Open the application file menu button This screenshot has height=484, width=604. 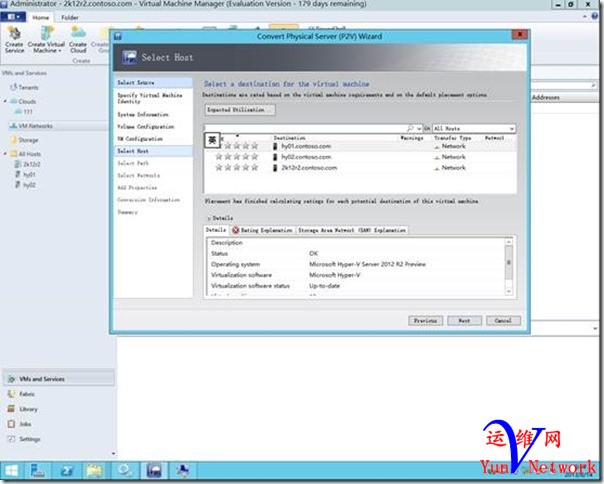(x=13, y=17)
